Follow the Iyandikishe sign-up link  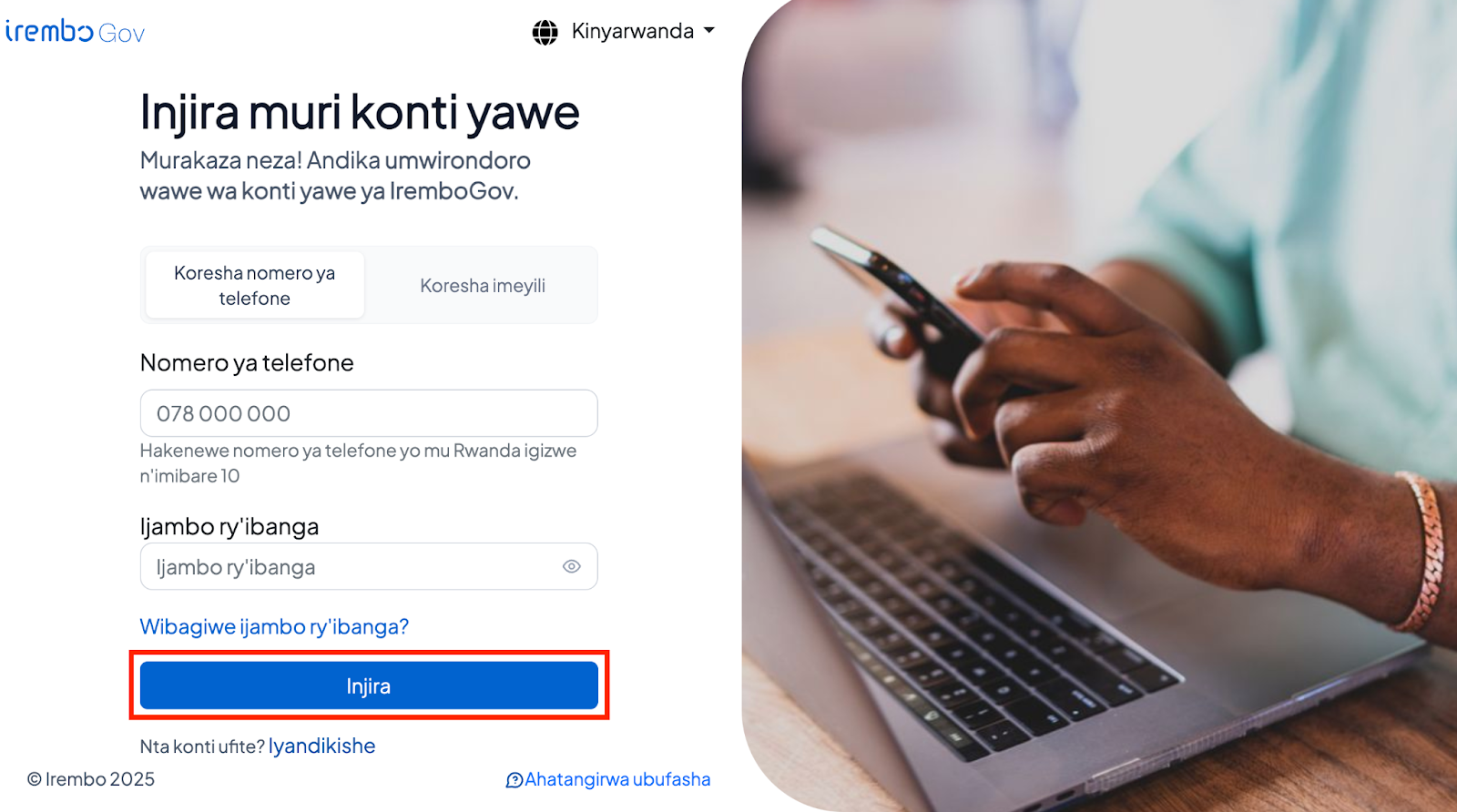tap(321, 746)
